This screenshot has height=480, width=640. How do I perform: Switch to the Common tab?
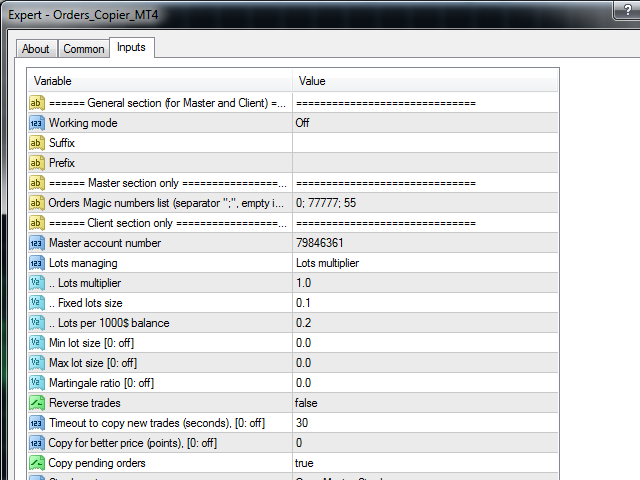click(84, 49)
